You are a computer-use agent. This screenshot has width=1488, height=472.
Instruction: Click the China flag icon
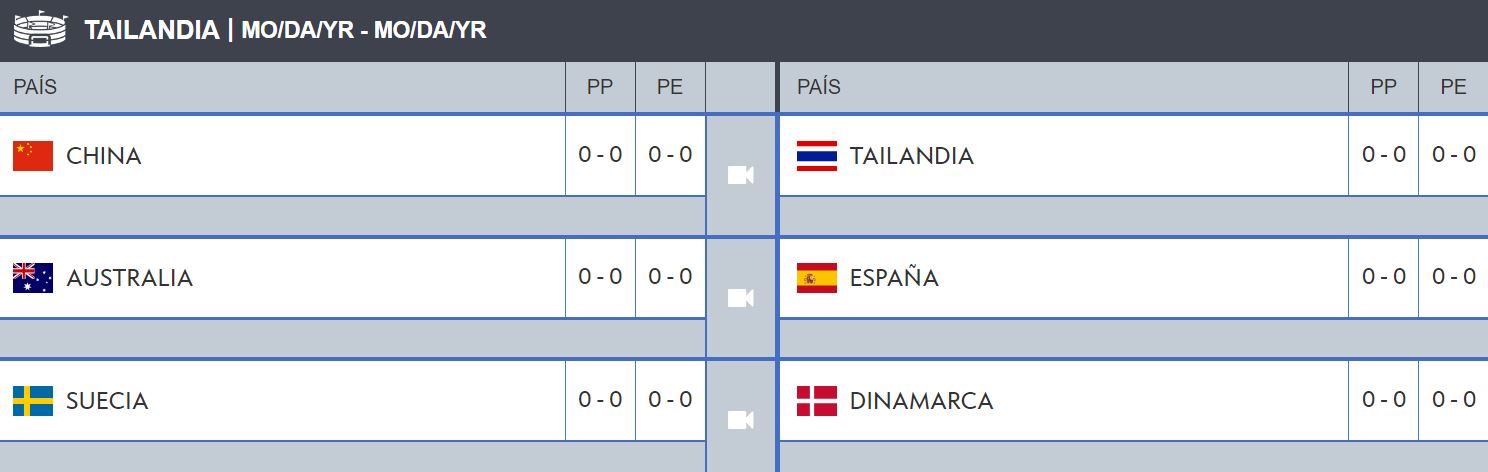[x=33, y=156]
